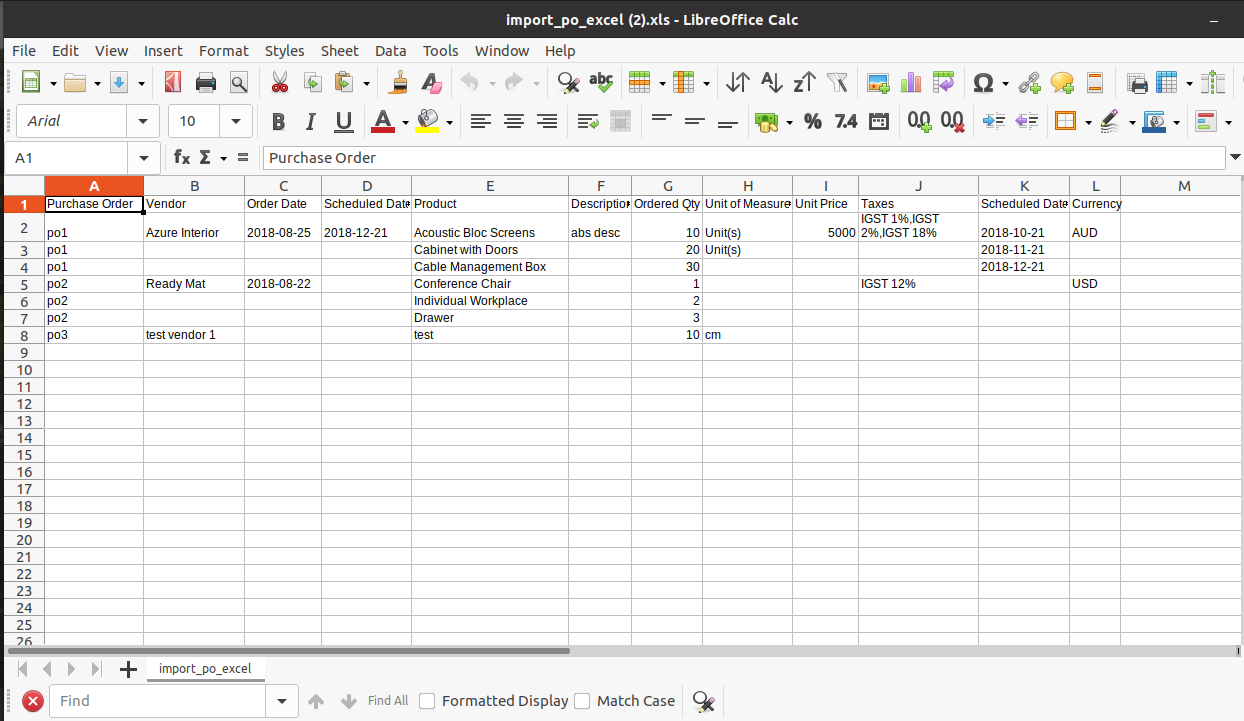Viewport: 1244px width, 721px height.
Task: Open the Sheet menu
Action: (340, 50)
